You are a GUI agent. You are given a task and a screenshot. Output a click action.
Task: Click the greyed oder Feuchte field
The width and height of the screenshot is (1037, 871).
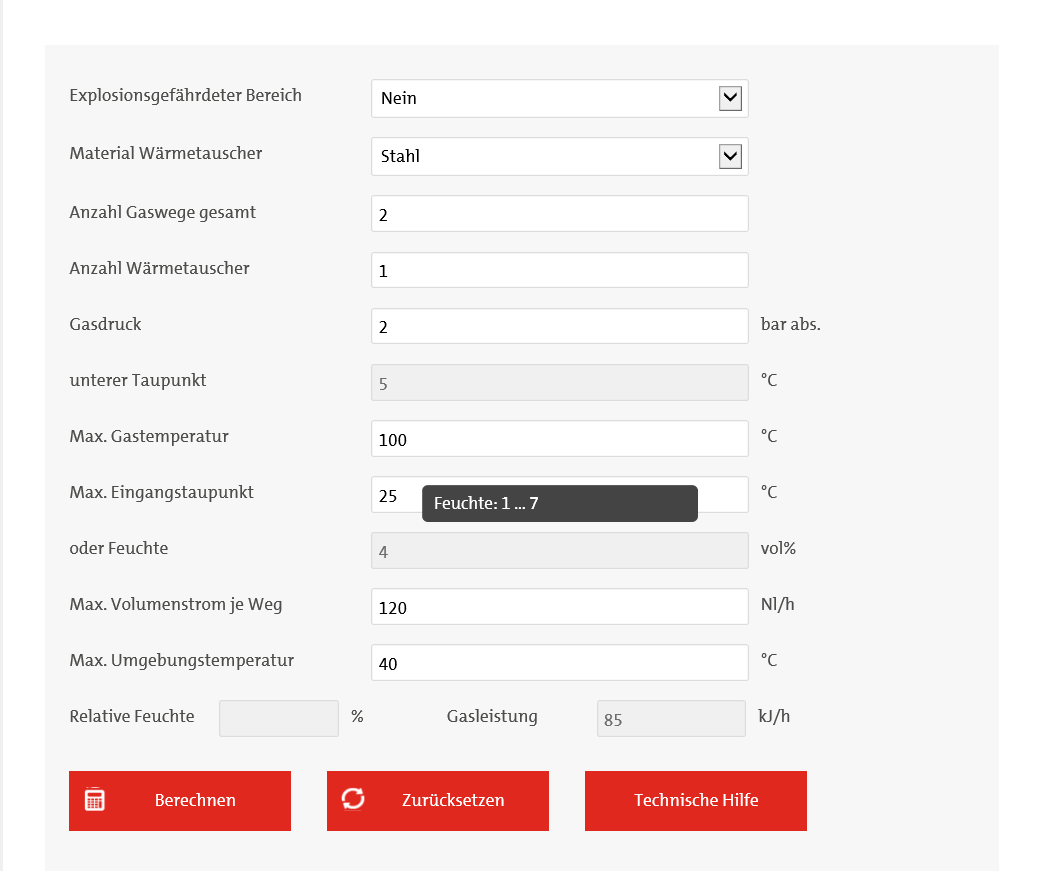click(x=559, y=550)
